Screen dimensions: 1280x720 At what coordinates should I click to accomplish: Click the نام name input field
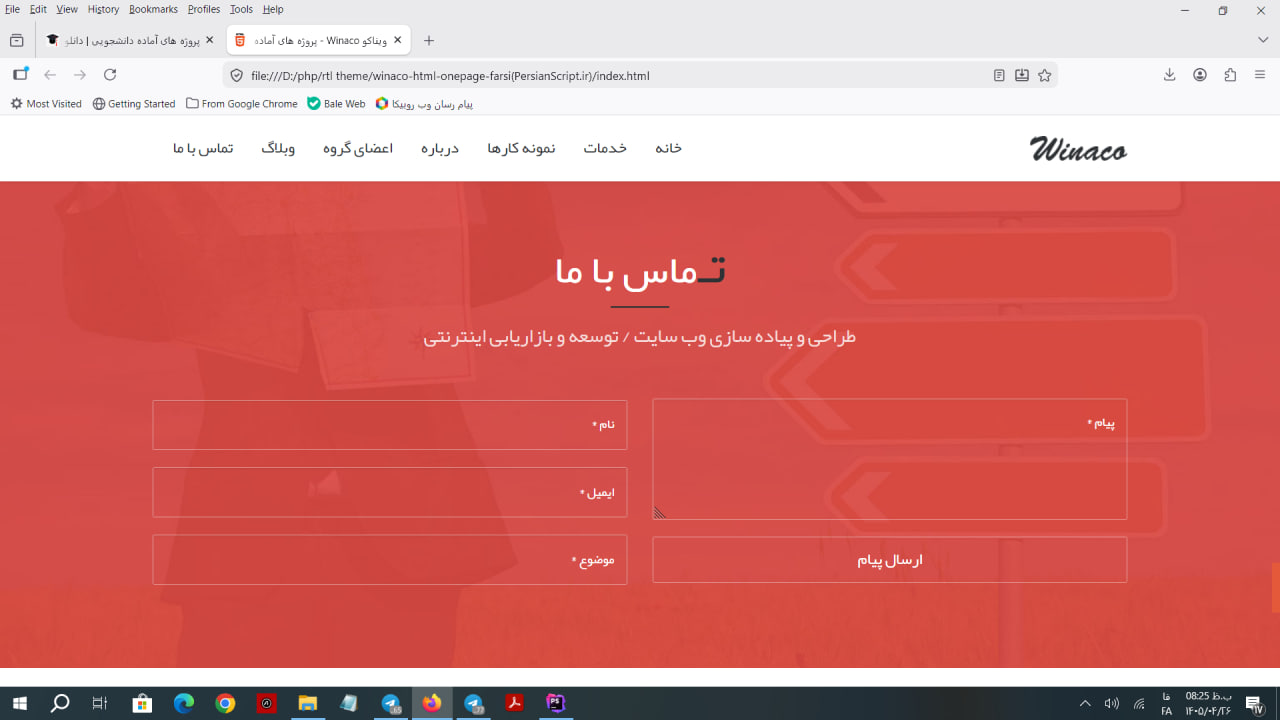pos(390,425)
